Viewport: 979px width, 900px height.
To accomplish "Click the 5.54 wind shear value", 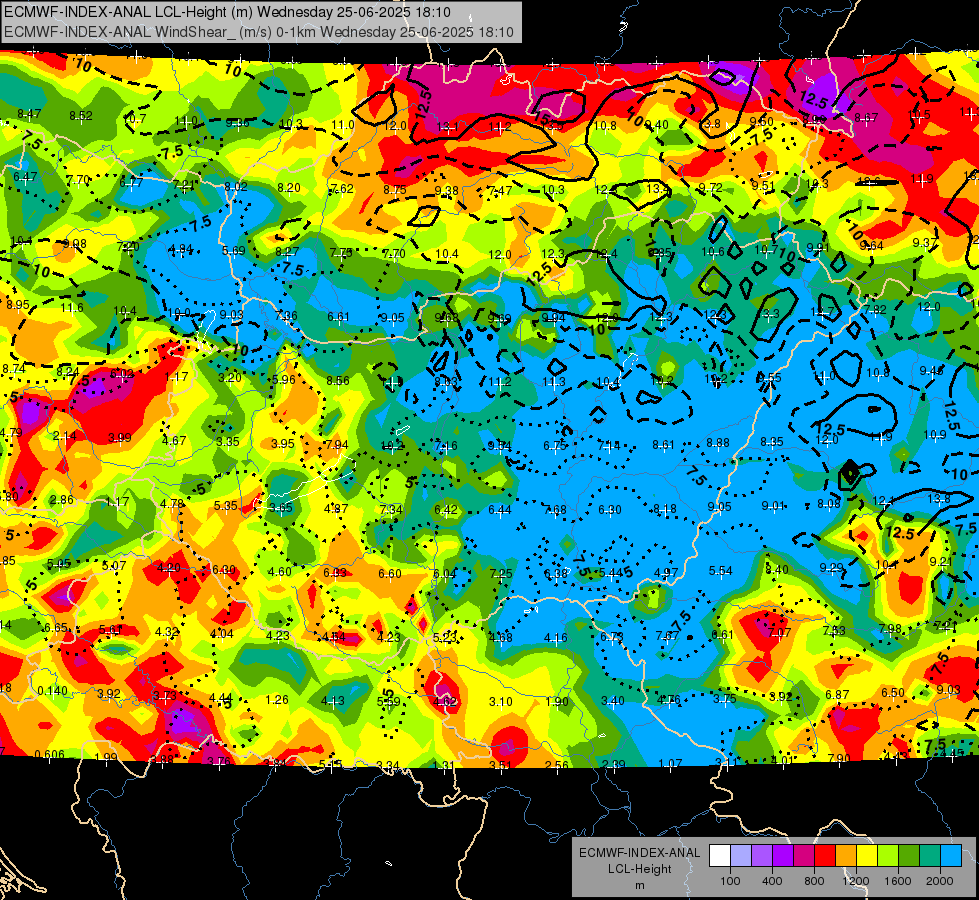I will [x=721, y=571].
